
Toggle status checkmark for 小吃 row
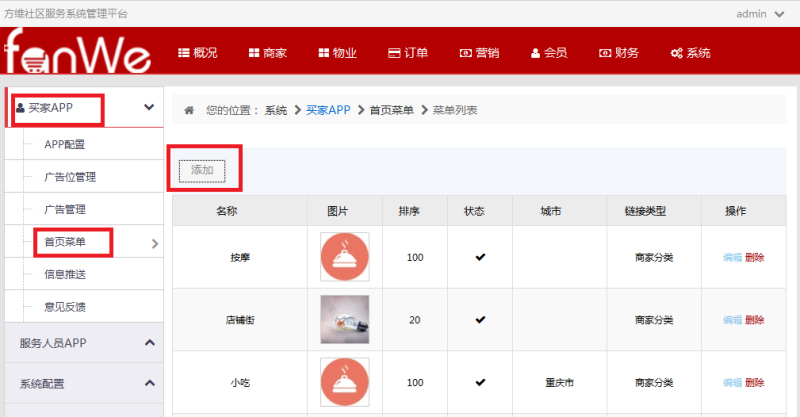point(480,382)
